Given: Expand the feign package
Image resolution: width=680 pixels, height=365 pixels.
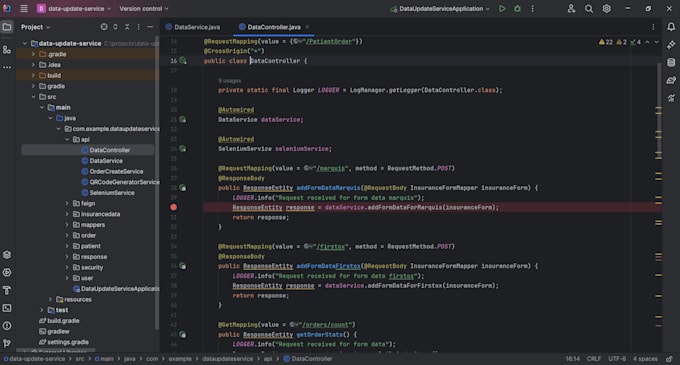Looking at the screenshot, I should [x=67, y=203].
